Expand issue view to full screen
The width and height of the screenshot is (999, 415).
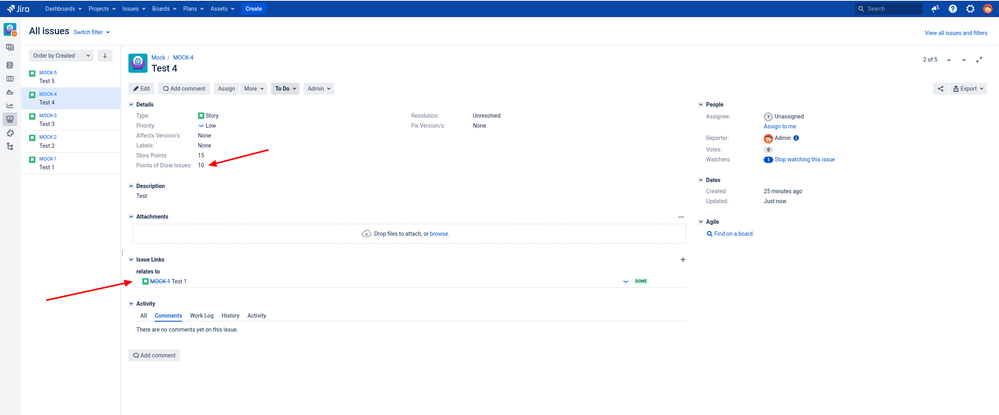(x=979, y=59)
